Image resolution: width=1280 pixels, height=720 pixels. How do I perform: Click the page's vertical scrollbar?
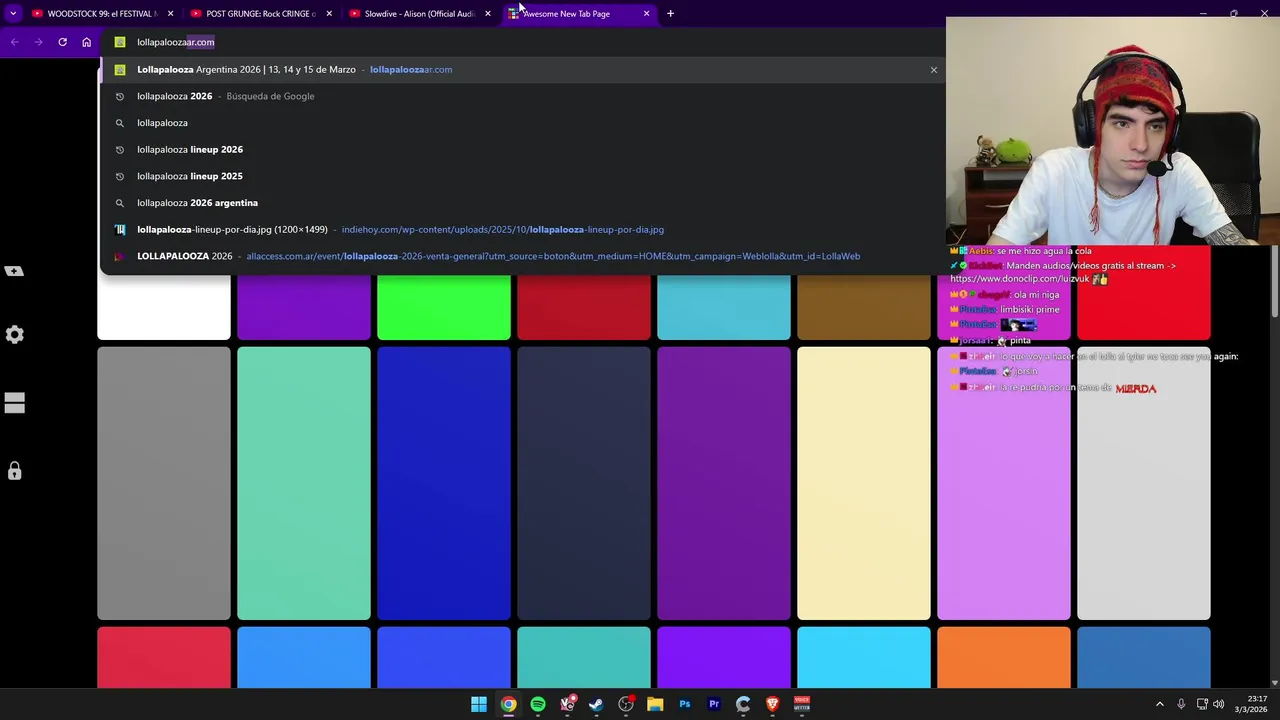[x=1274, y=282]
